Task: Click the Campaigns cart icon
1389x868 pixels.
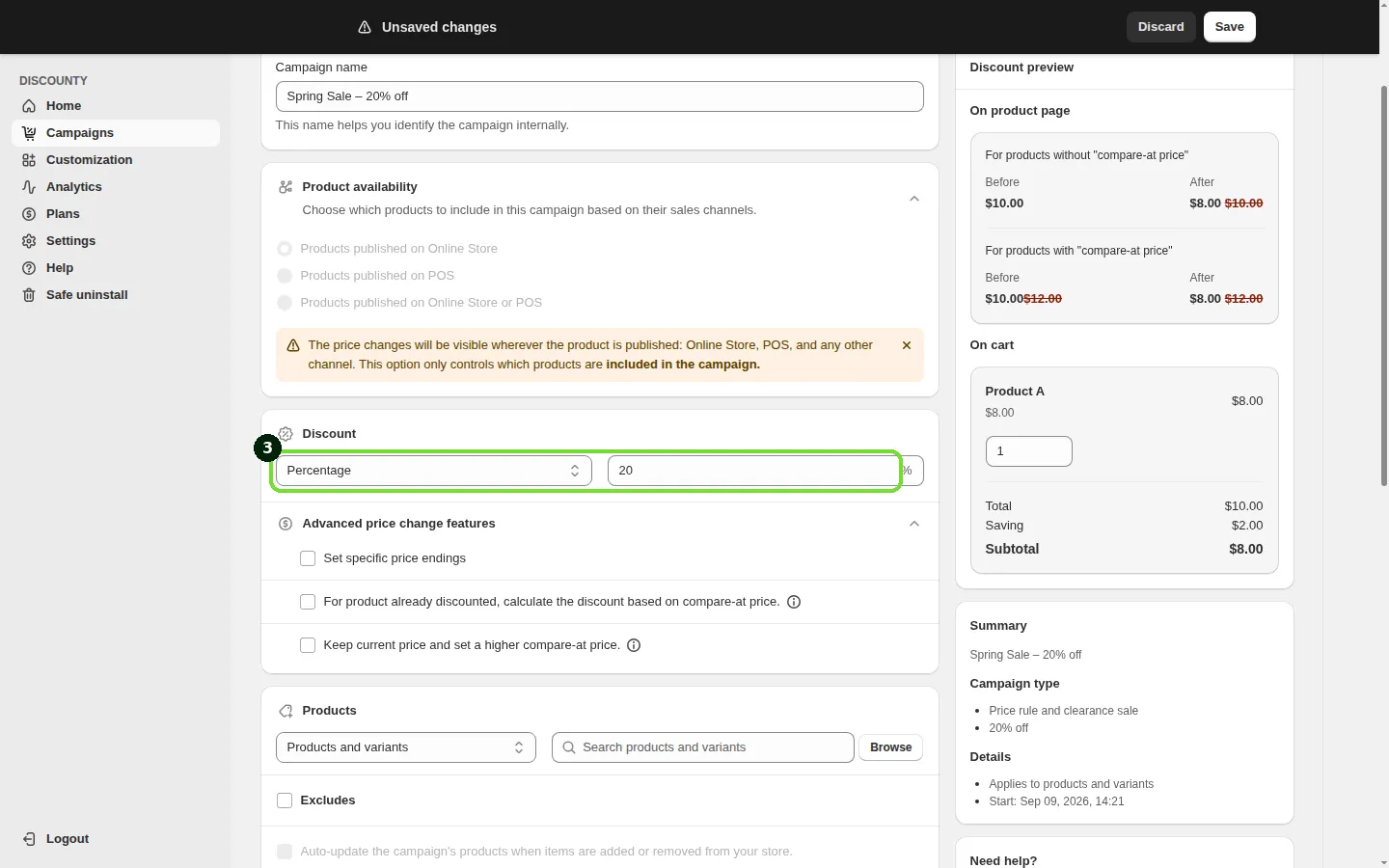Action: click(x=29, y=133)
